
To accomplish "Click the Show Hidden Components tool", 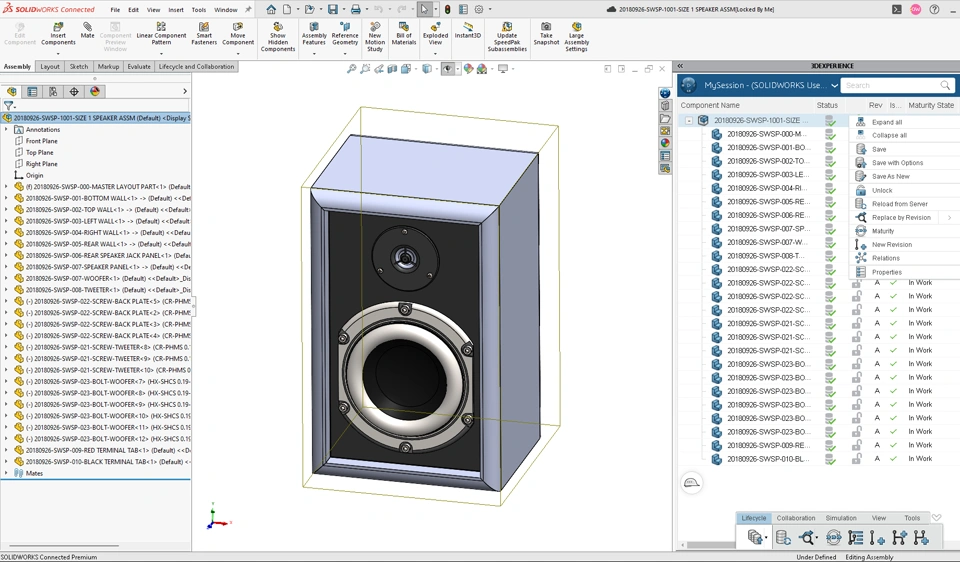I will 277,33.
